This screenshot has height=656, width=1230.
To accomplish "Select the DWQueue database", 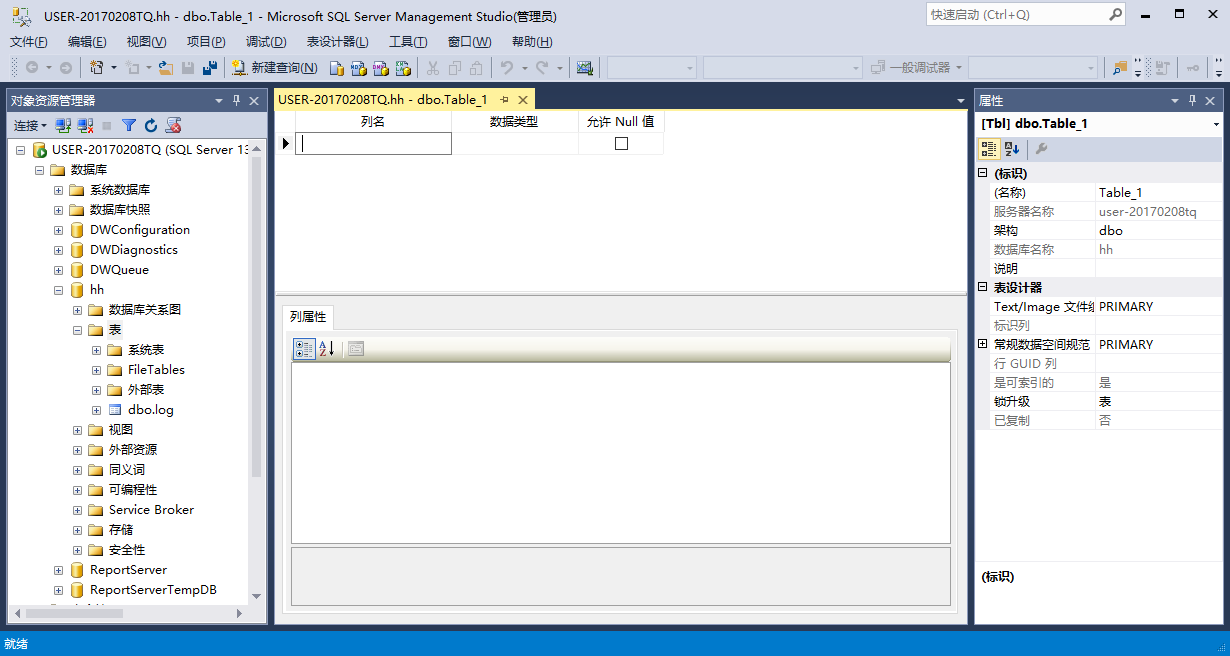I will 119,270.
